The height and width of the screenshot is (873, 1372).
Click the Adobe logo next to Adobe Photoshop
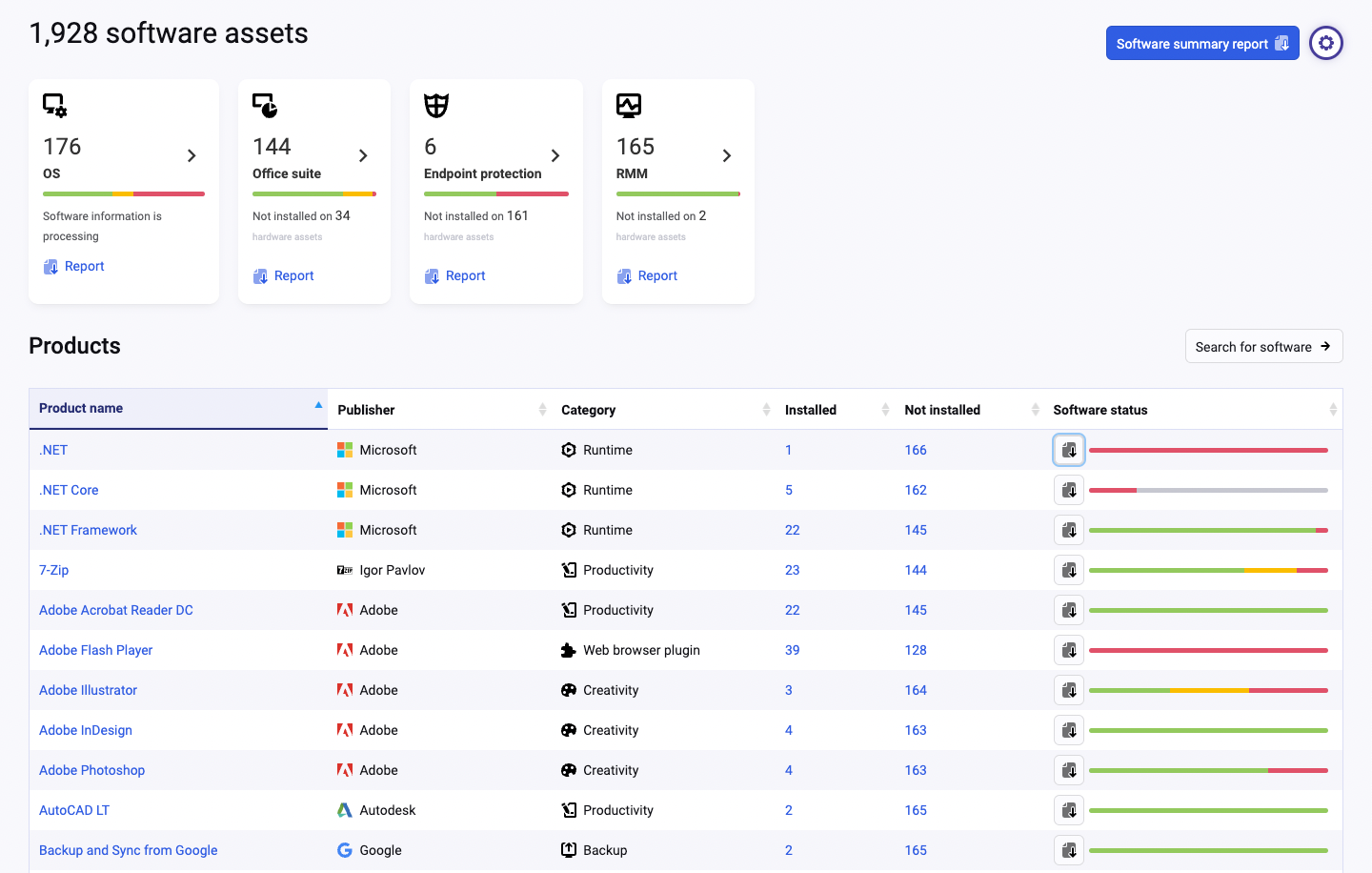[x=344, y=769]
